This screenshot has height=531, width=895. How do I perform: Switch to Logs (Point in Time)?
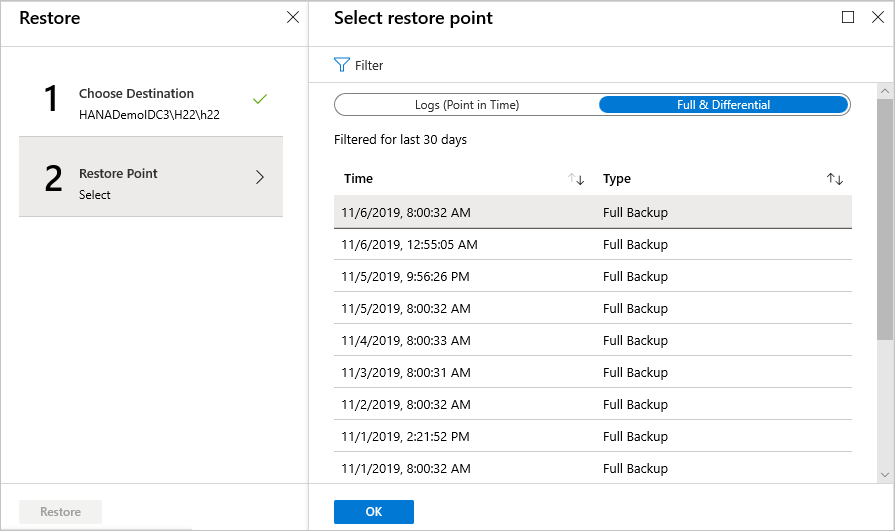point(467,105)
